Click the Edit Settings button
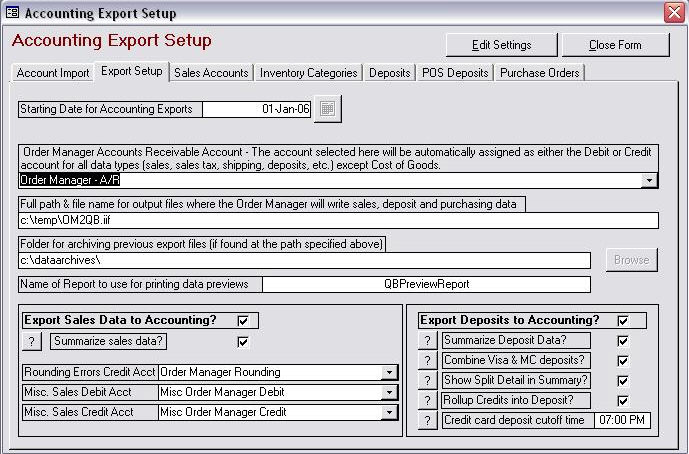Image resolution: width=689 pixels, height=454 pixels. coord(501,45)
